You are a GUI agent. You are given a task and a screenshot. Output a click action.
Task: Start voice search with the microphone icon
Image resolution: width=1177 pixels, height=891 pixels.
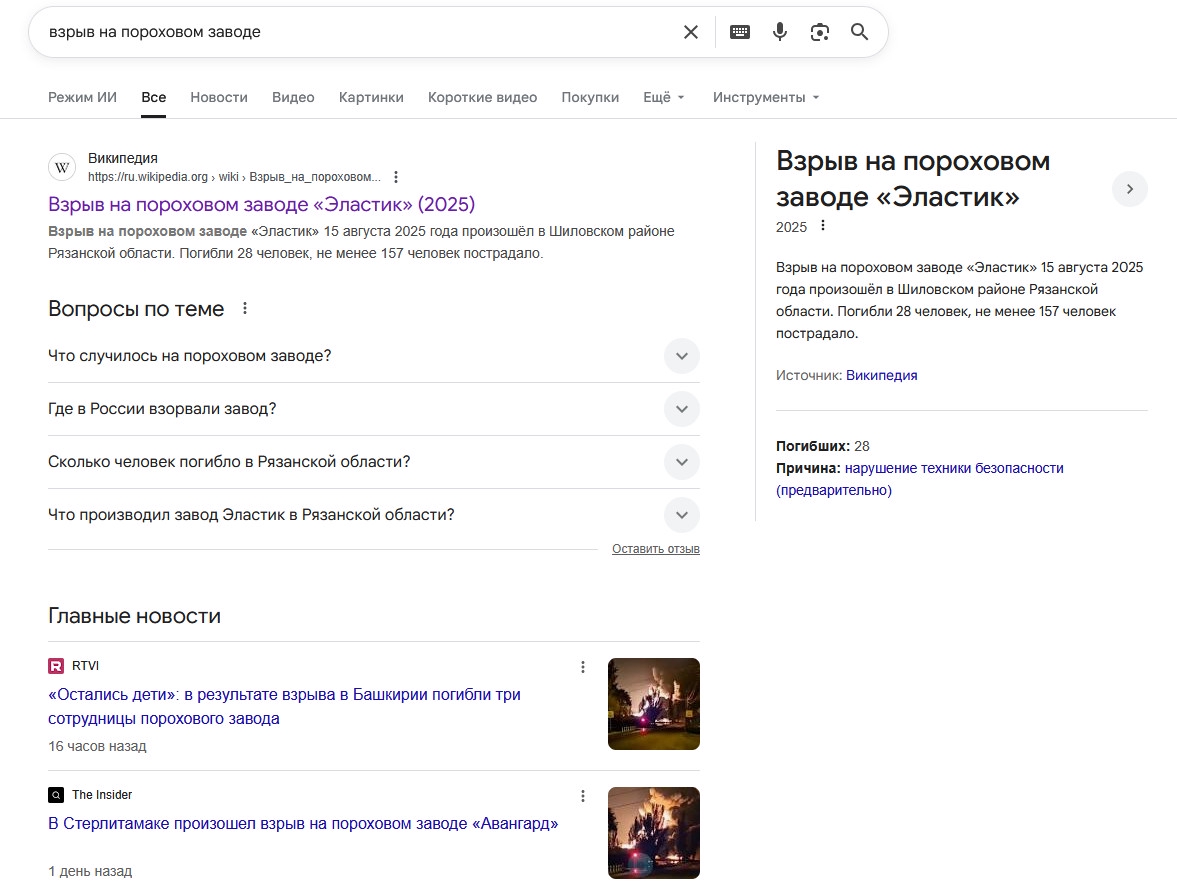780,32
